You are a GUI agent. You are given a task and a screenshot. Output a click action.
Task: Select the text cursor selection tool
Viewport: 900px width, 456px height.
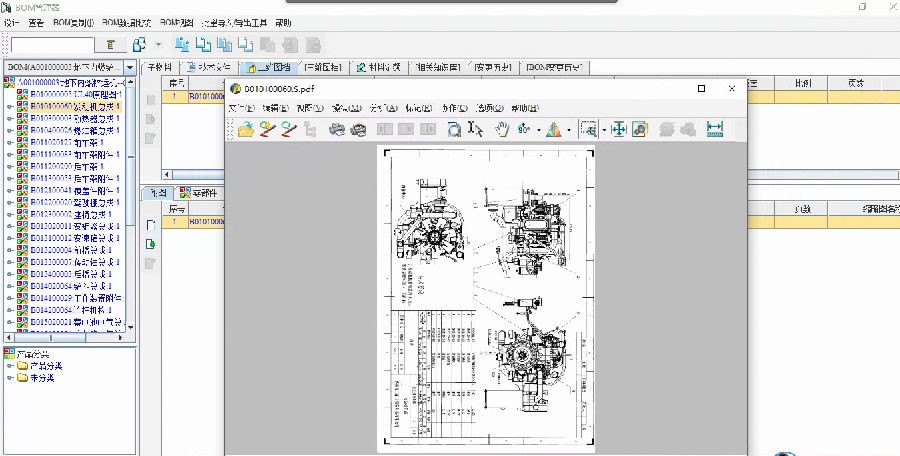coord(476,129)
